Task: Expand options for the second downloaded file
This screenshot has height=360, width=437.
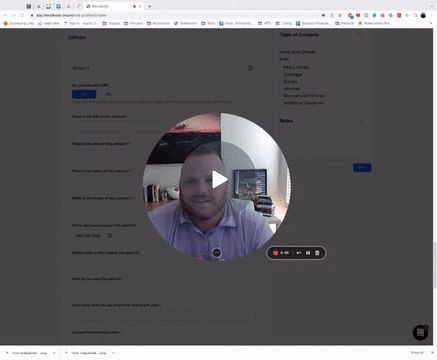Action: click(x=113, y=353)
